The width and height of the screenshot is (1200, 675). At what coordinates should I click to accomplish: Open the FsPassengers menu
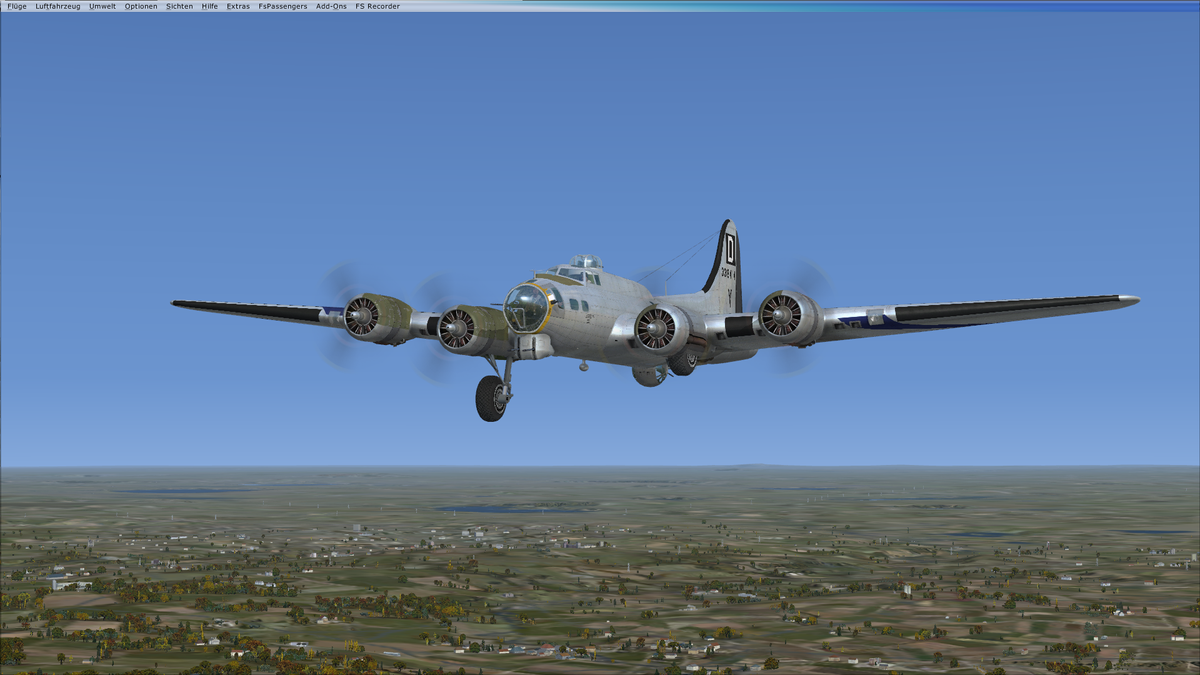[283, 6]
